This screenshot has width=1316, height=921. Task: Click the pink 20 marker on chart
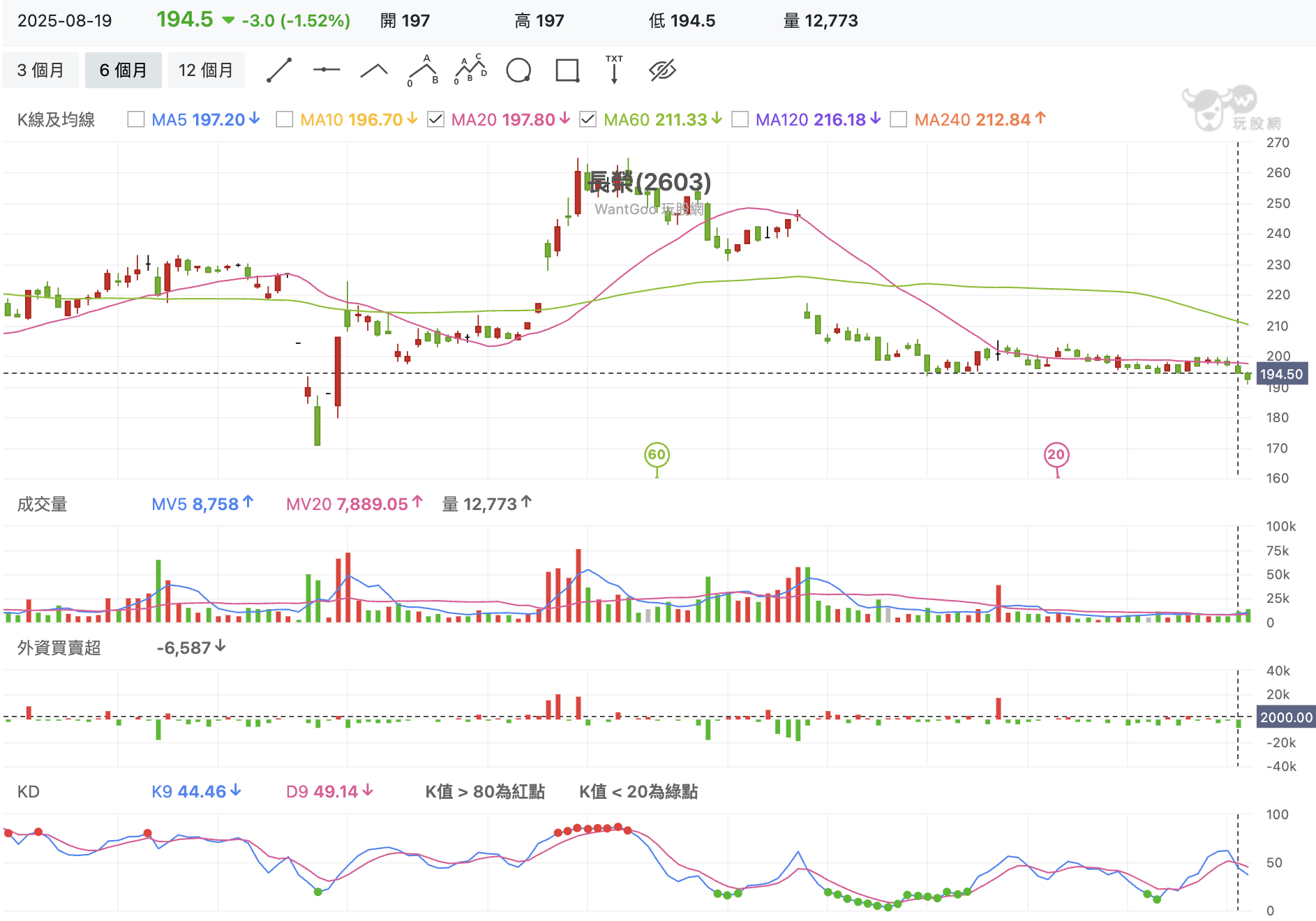(1056, 455)
